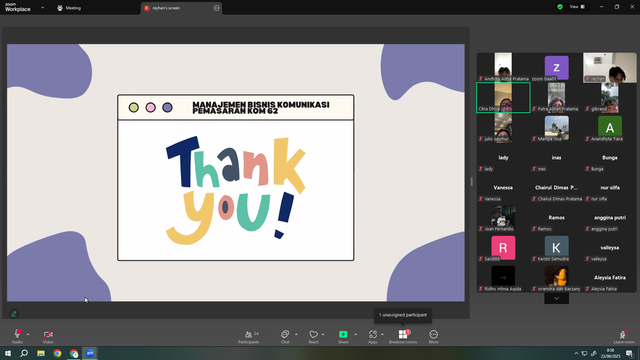Click the taskbar clock and date
This screenshot has width=640, height=360.
[611, 353]
